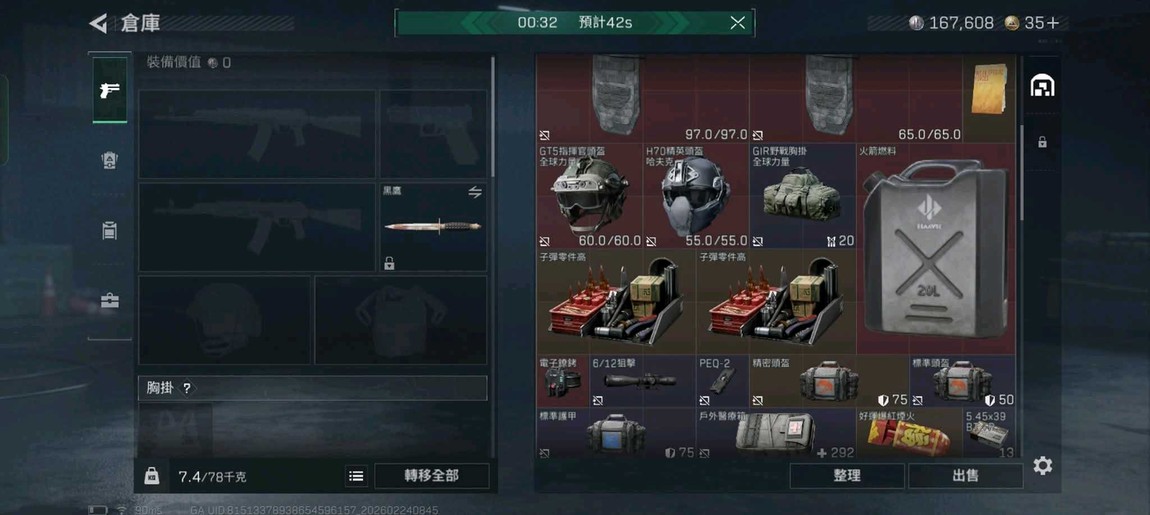Toggle the list view icon beside 轉移全部
This screenshot has width=1150, height=515.
pyautogui.click(x=356, y=476)
